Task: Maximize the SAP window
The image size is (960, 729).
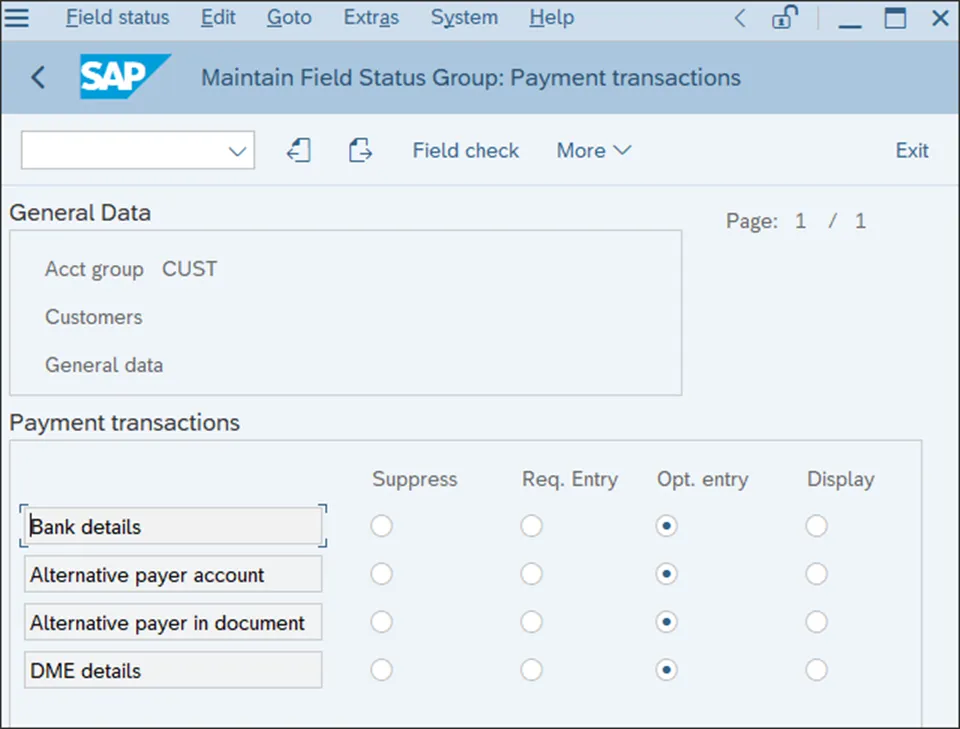Action: click(895, 18)
